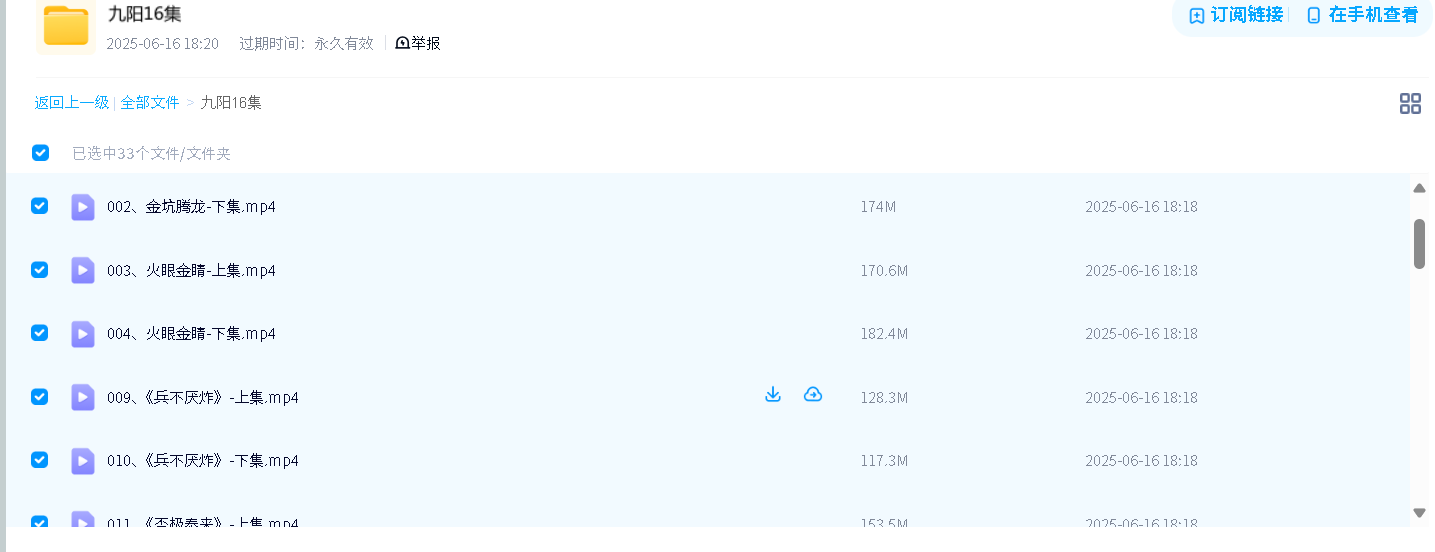This screenshot has height=552, width=1435.
Task: Click video icon of 010、《兵不厌炸》-下集.mp4
Action: click(83, 460)
